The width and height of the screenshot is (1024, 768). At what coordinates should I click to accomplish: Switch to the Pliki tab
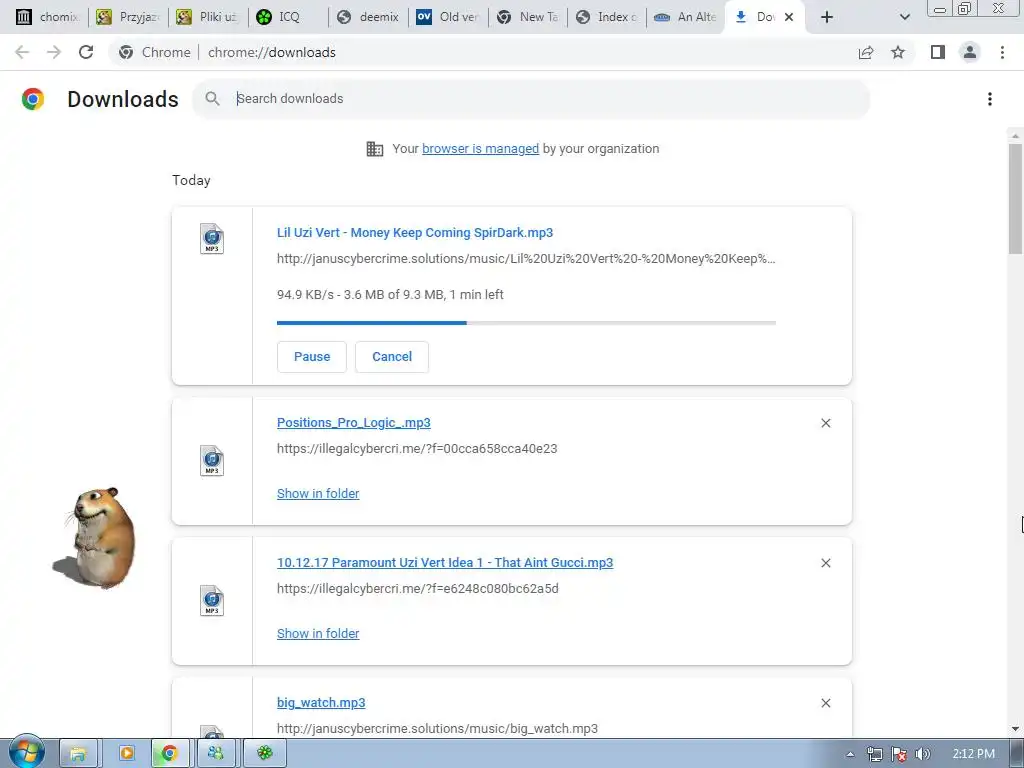point(209,17)
